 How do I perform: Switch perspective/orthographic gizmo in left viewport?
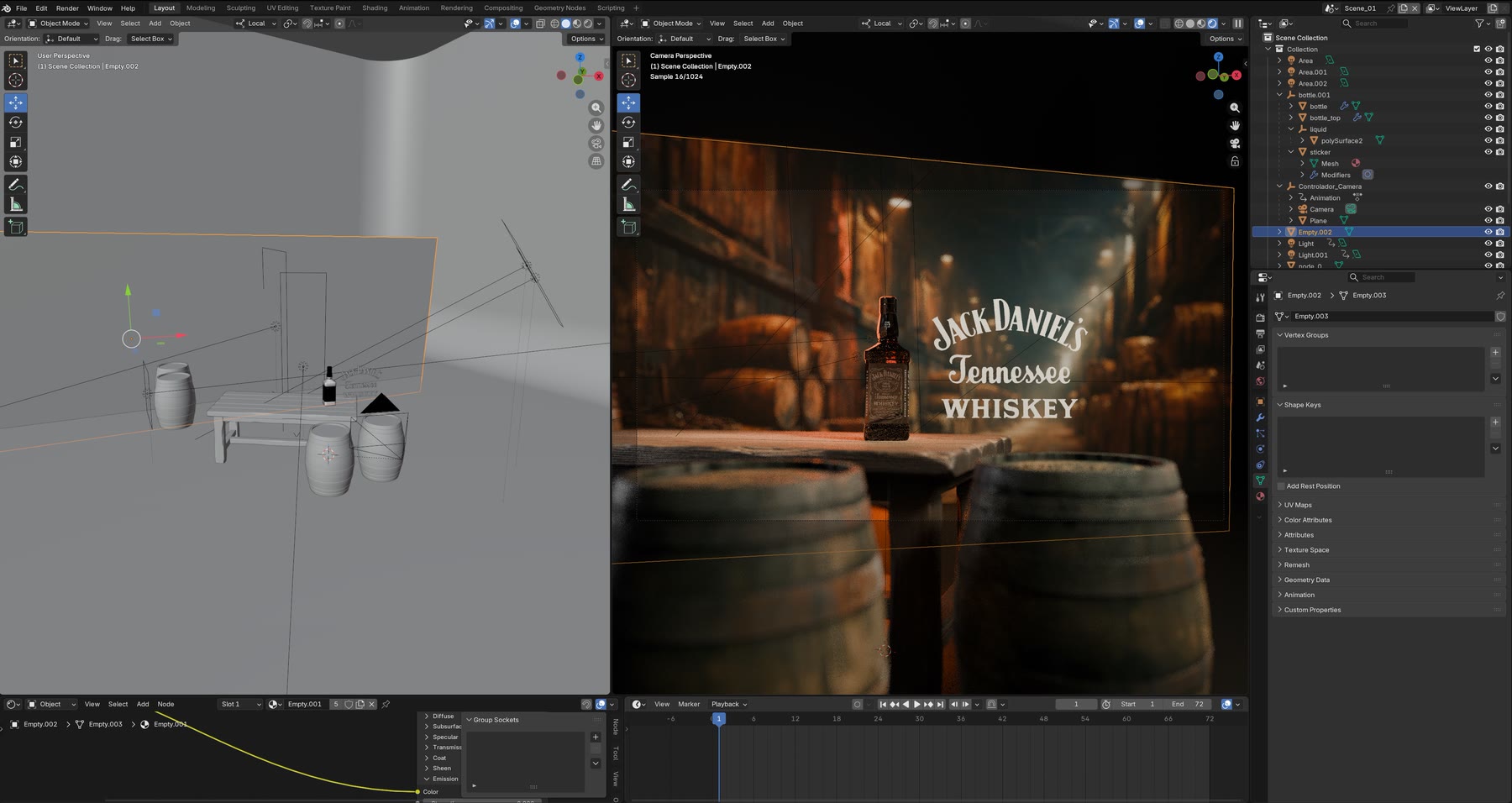click(596, 161)
